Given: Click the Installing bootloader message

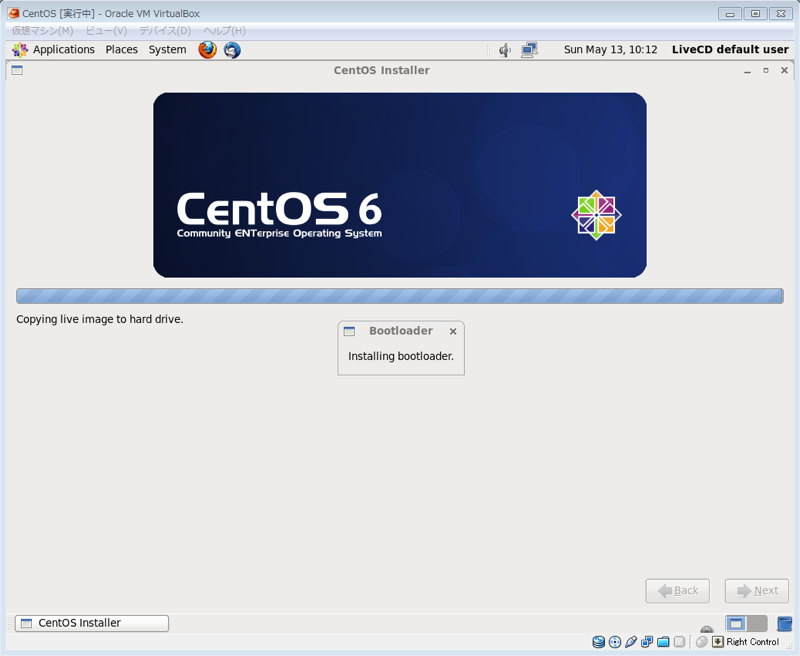Looking at the screenshot, I should point(401,356).
